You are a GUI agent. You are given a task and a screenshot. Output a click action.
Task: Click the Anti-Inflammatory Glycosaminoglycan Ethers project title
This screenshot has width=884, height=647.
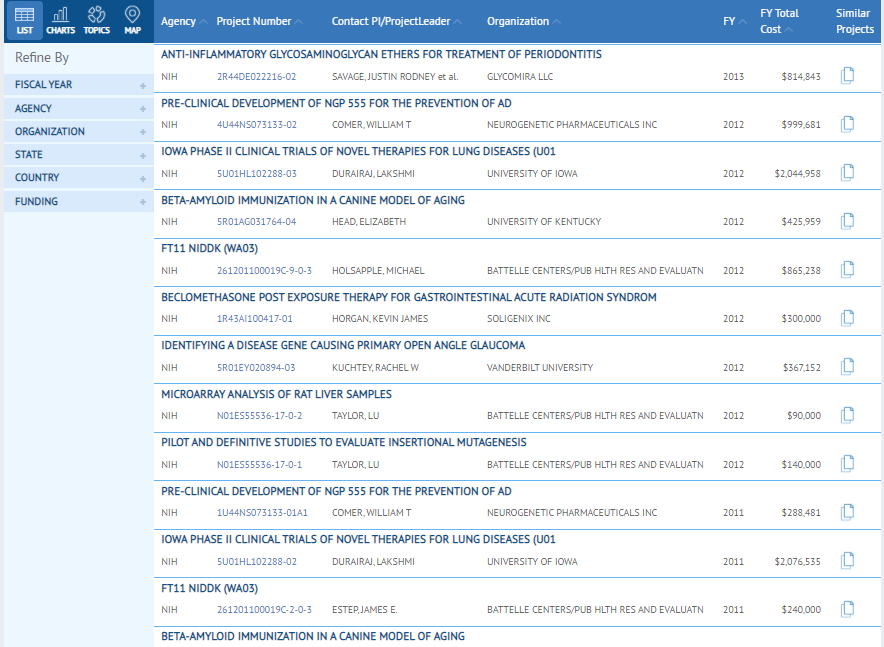coord(381,54)
